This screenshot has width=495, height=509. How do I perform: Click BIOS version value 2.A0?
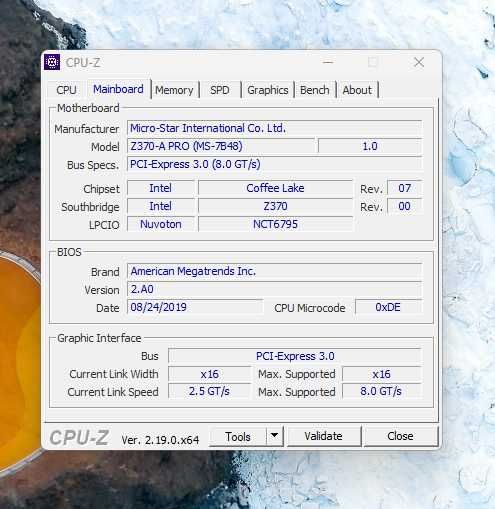pyautogui.click(x=274, y=289)
